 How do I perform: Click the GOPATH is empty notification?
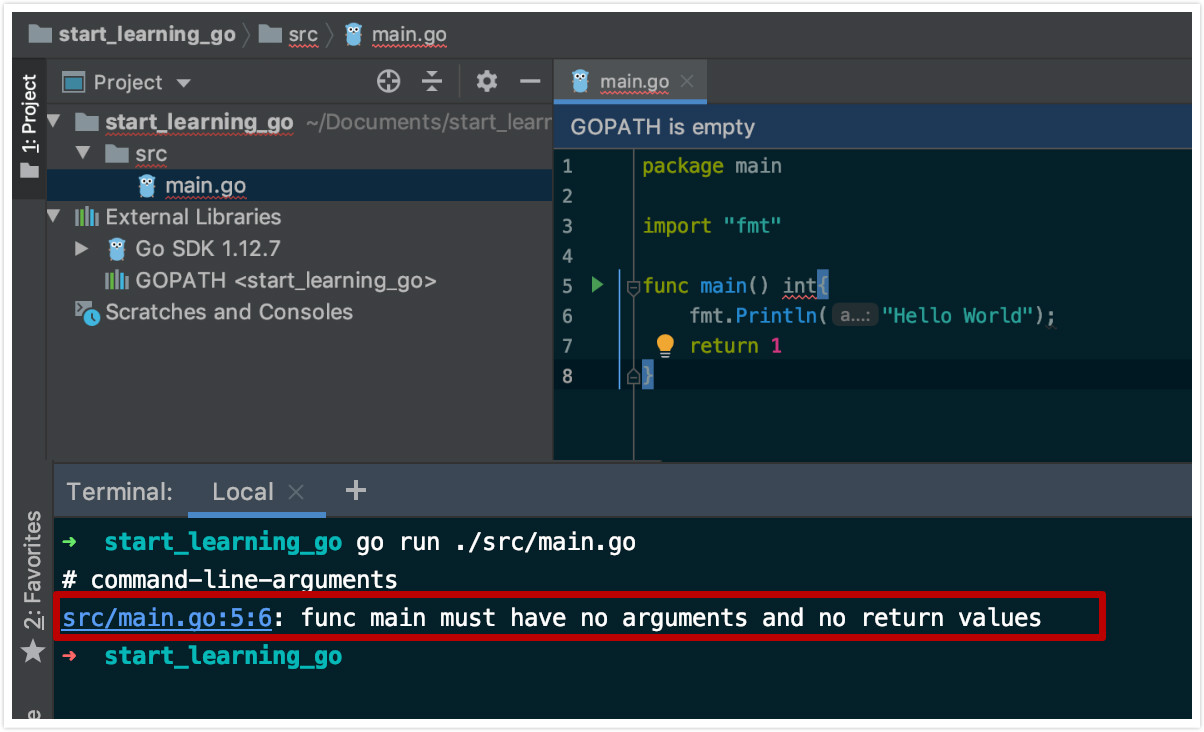(x=662, y=128)
